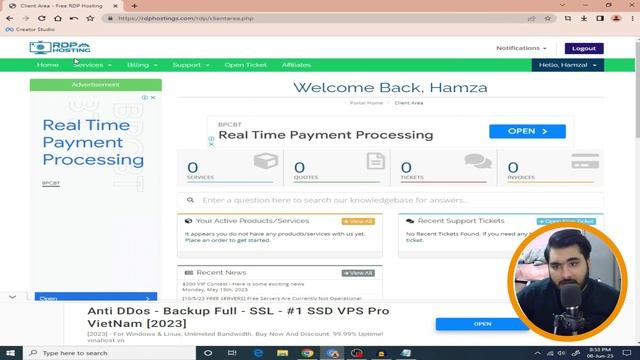Open Cortana circle on taskbar

point(208,353)
